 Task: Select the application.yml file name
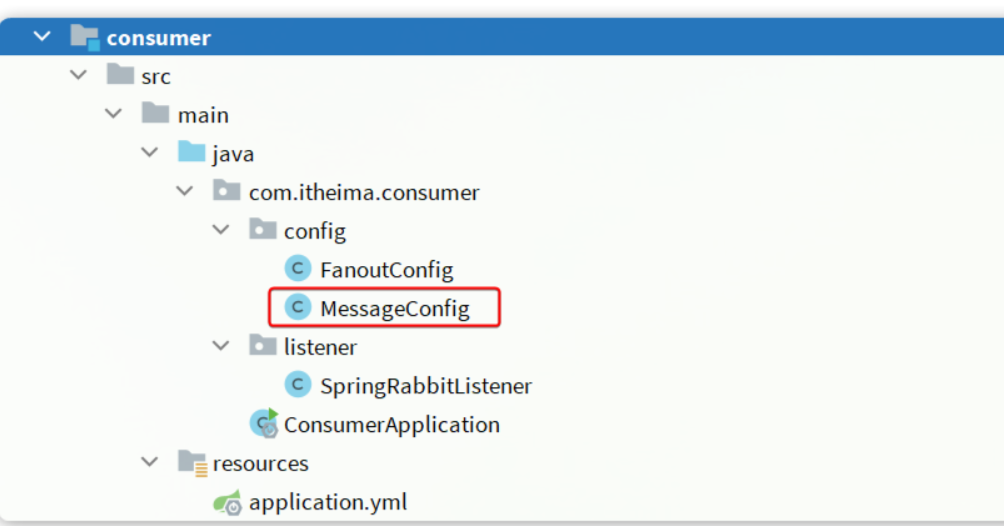(x=327, y=502)
